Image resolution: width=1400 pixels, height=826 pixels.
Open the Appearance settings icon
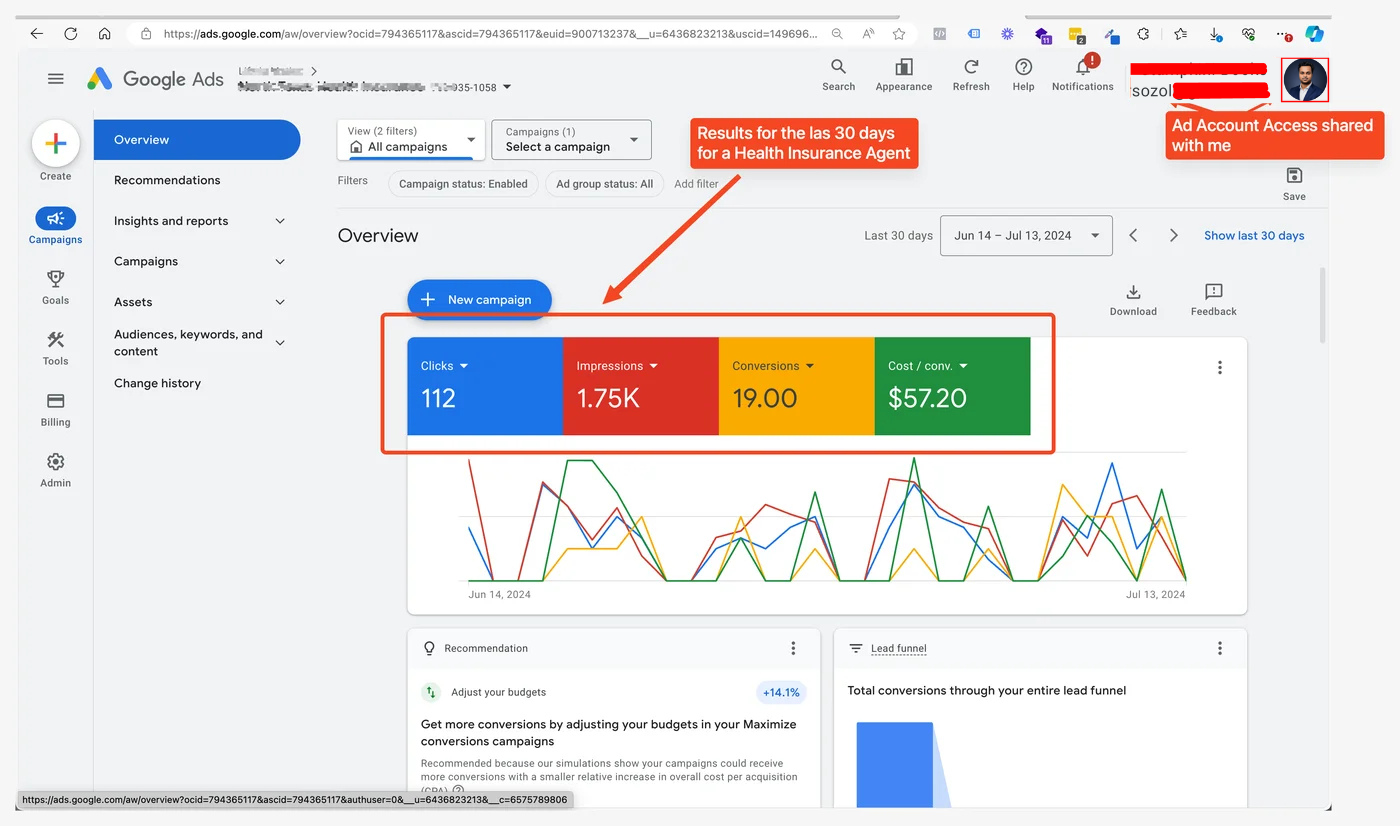click(904, 75)
